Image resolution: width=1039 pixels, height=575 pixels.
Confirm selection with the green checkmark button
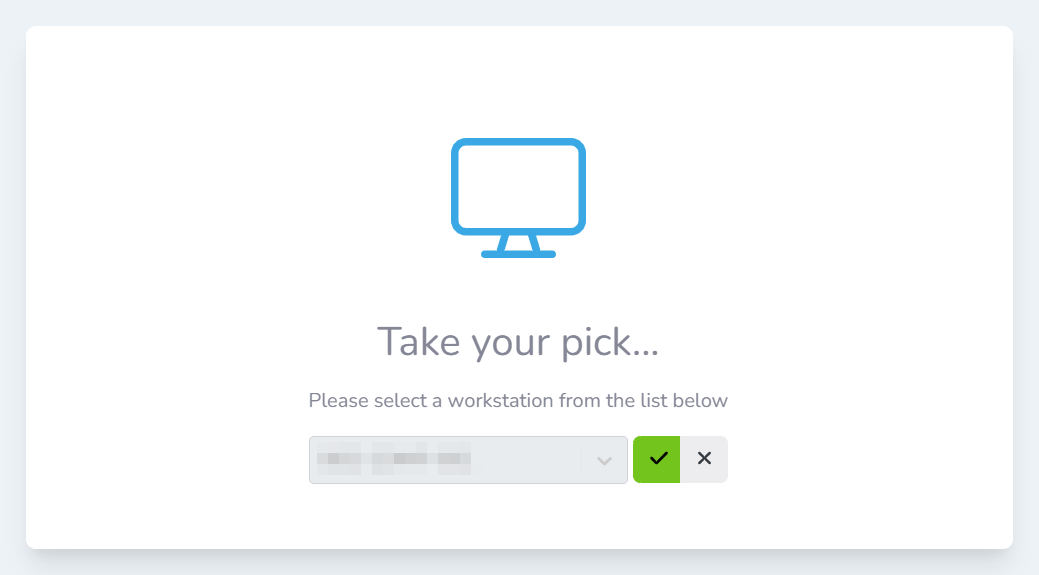pyautogui.click(x=657, y=459)
